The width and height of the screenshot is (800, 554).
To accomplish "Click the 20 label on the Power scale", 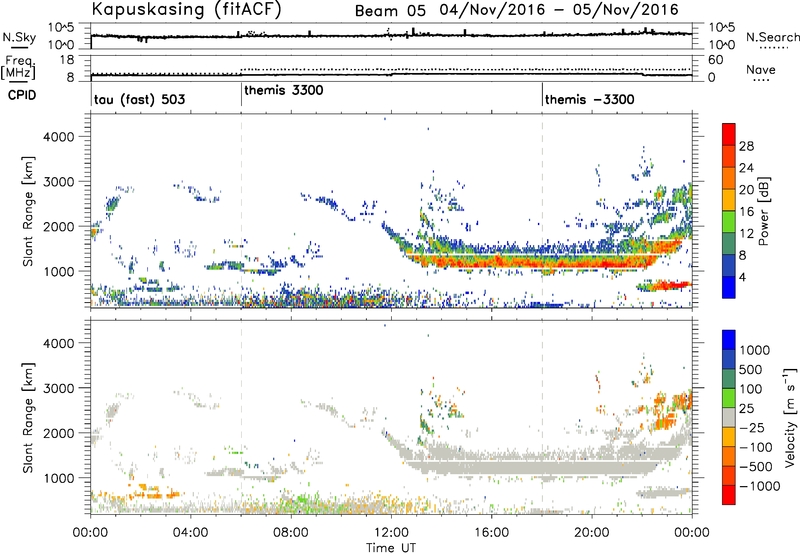I will (x=746, y=190).
